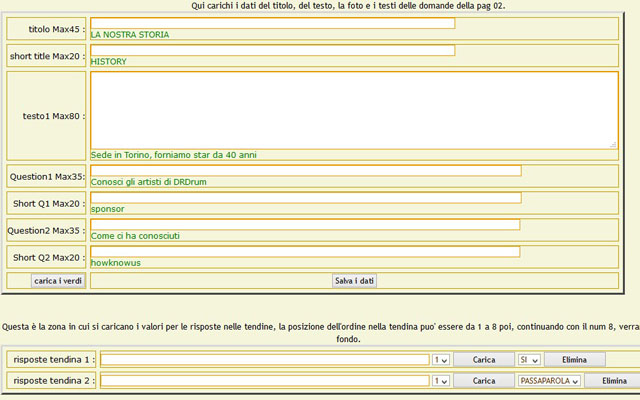Click Elimina in risposte tendina 1 row
This screenshot has width=640, height=400.
[x=574, y=359]
